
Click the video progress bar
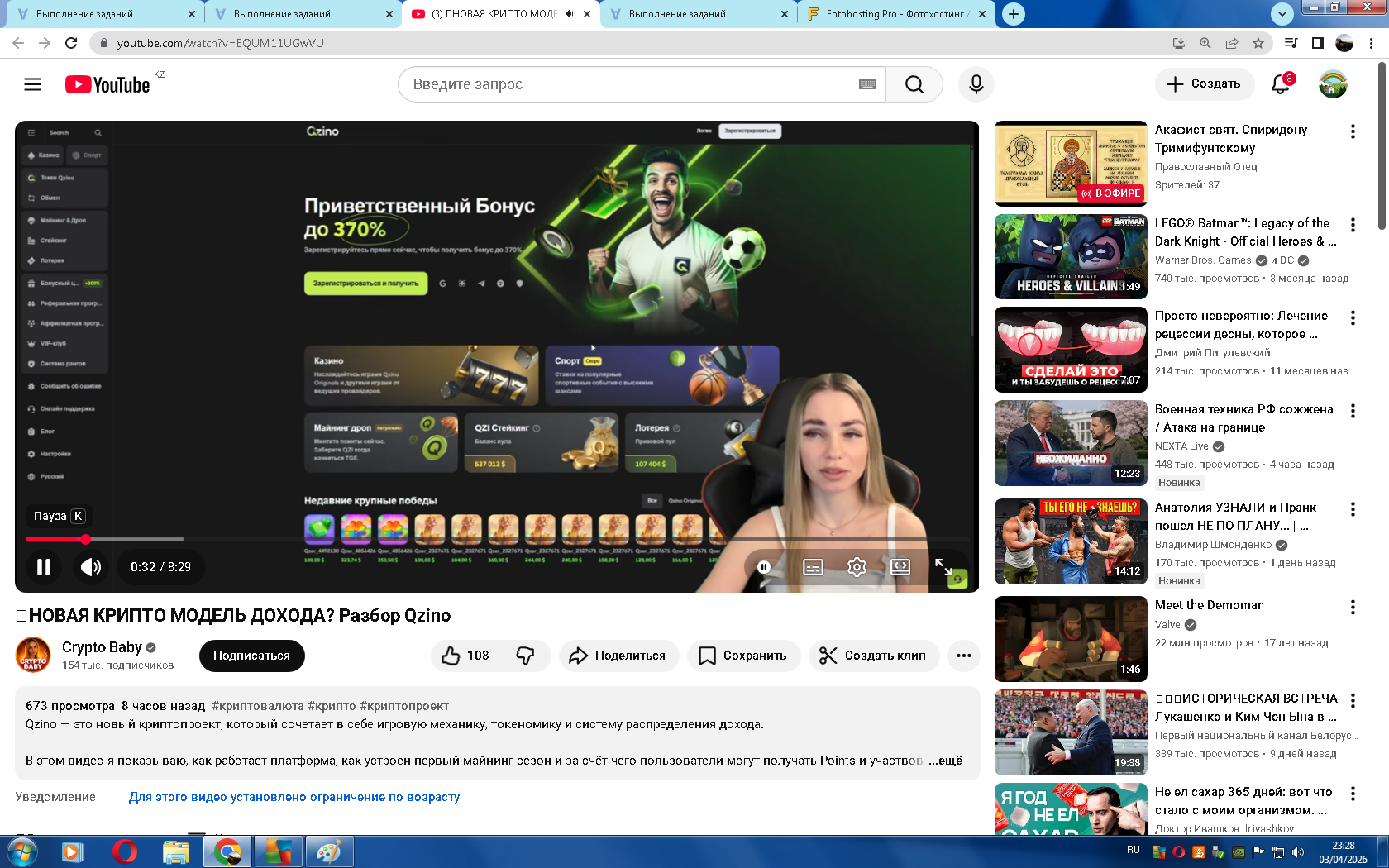pyautogui.click(x=496, y=539)
